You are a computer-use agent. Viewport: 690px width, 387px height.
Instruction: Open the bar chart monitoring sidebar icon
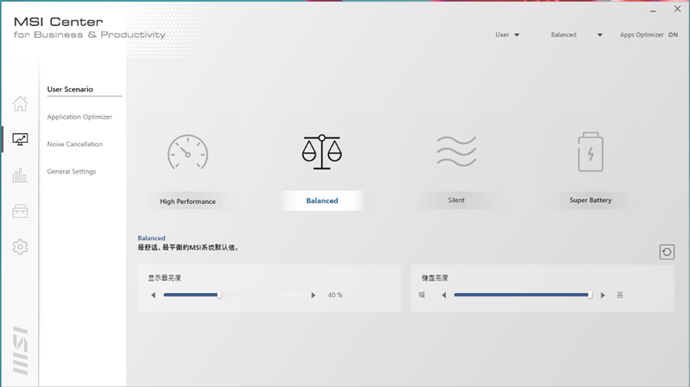20,175
